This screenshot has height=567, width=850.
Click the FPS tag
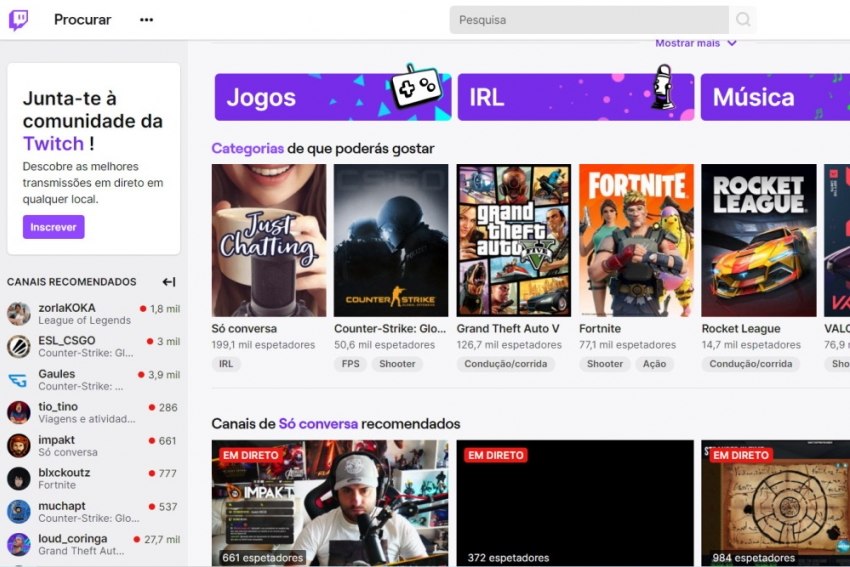(x=350, y=364)
